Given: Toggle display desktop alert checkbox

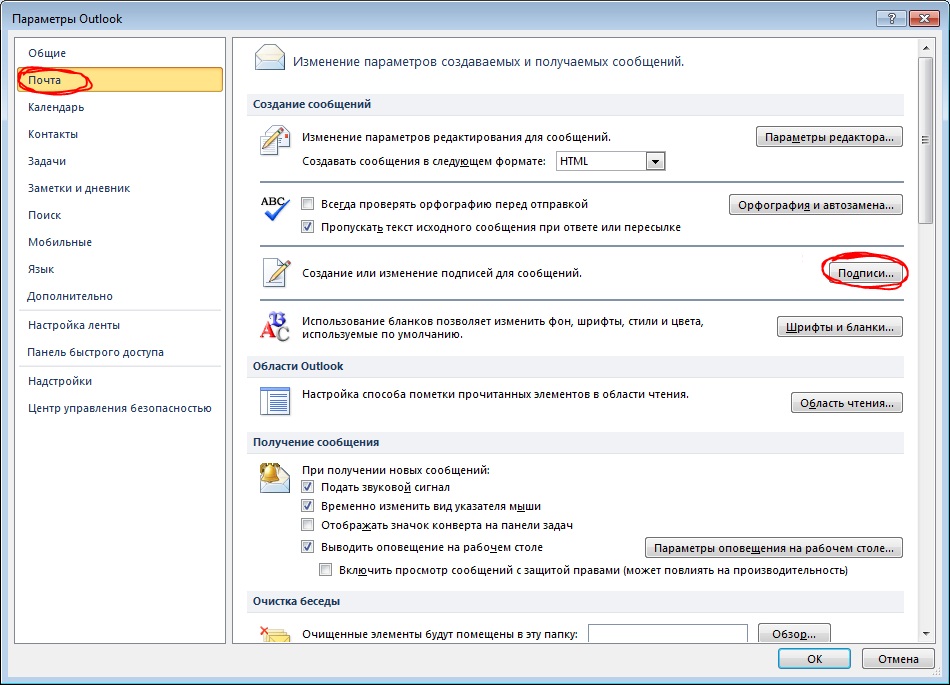Looking at the screenshot, I should (308, 547).
